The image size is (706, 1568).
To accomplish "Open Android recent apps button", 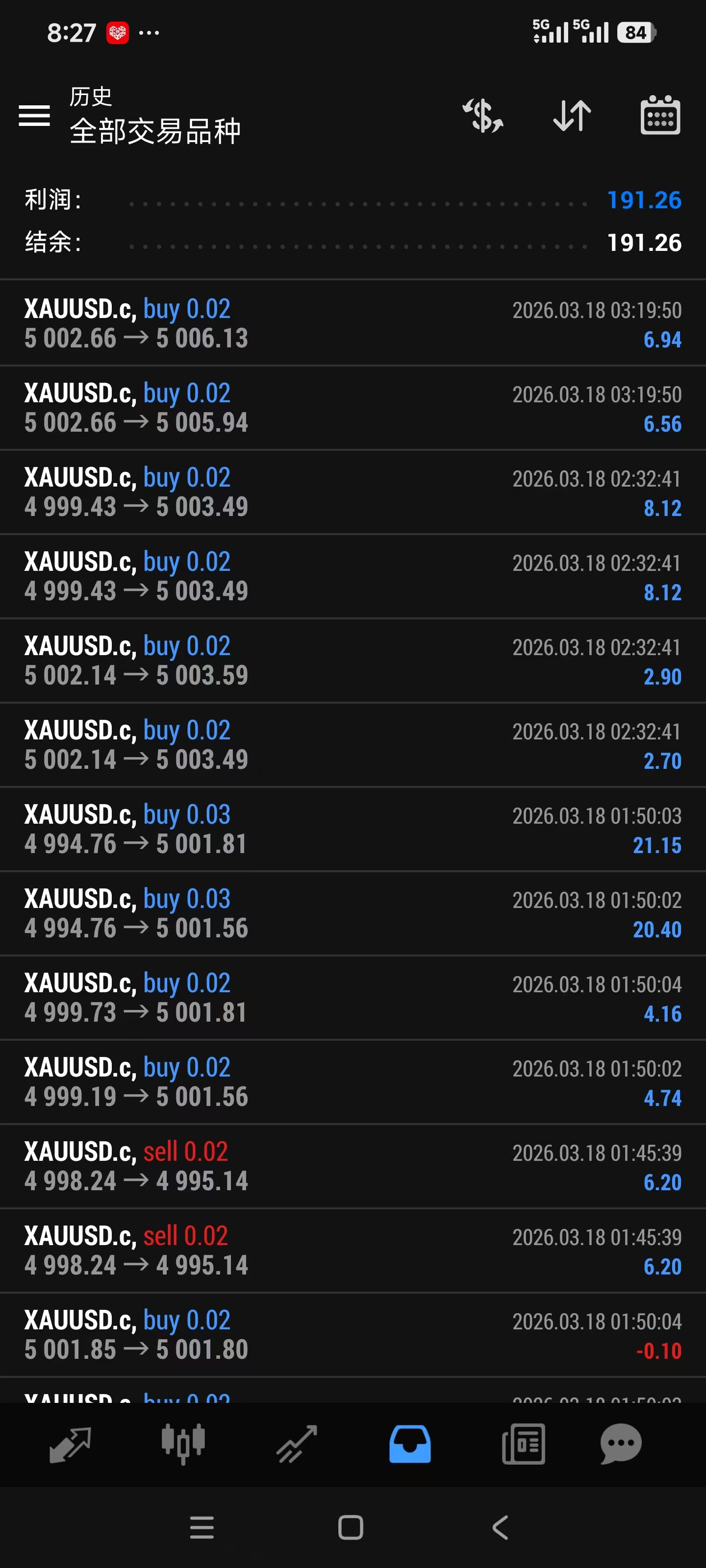I will pyautogui.click(x=202, y=1527).
